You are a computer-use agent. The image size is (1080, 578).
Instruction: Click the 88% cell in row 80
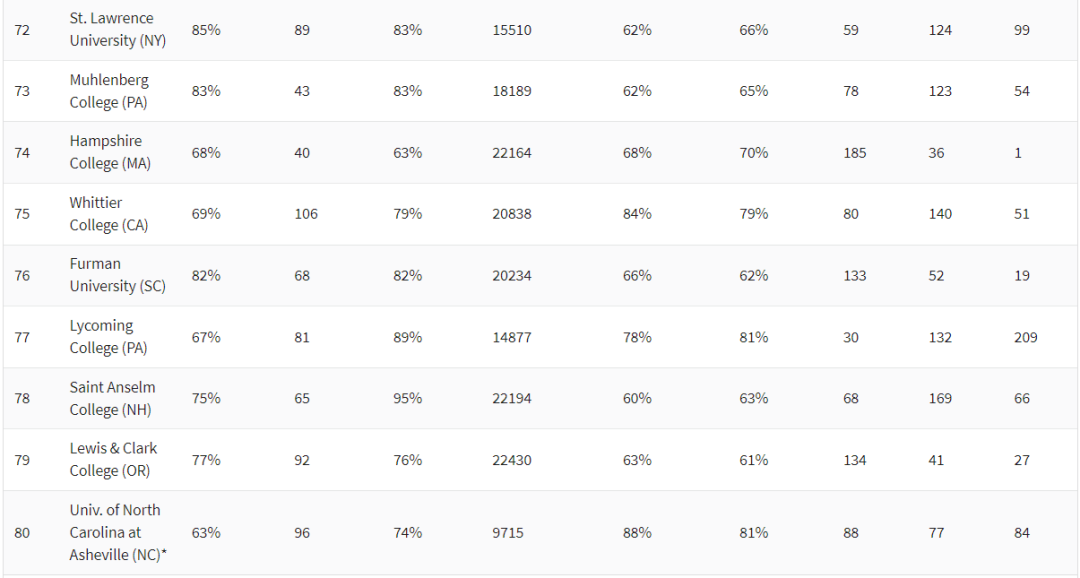coord(637,533)
